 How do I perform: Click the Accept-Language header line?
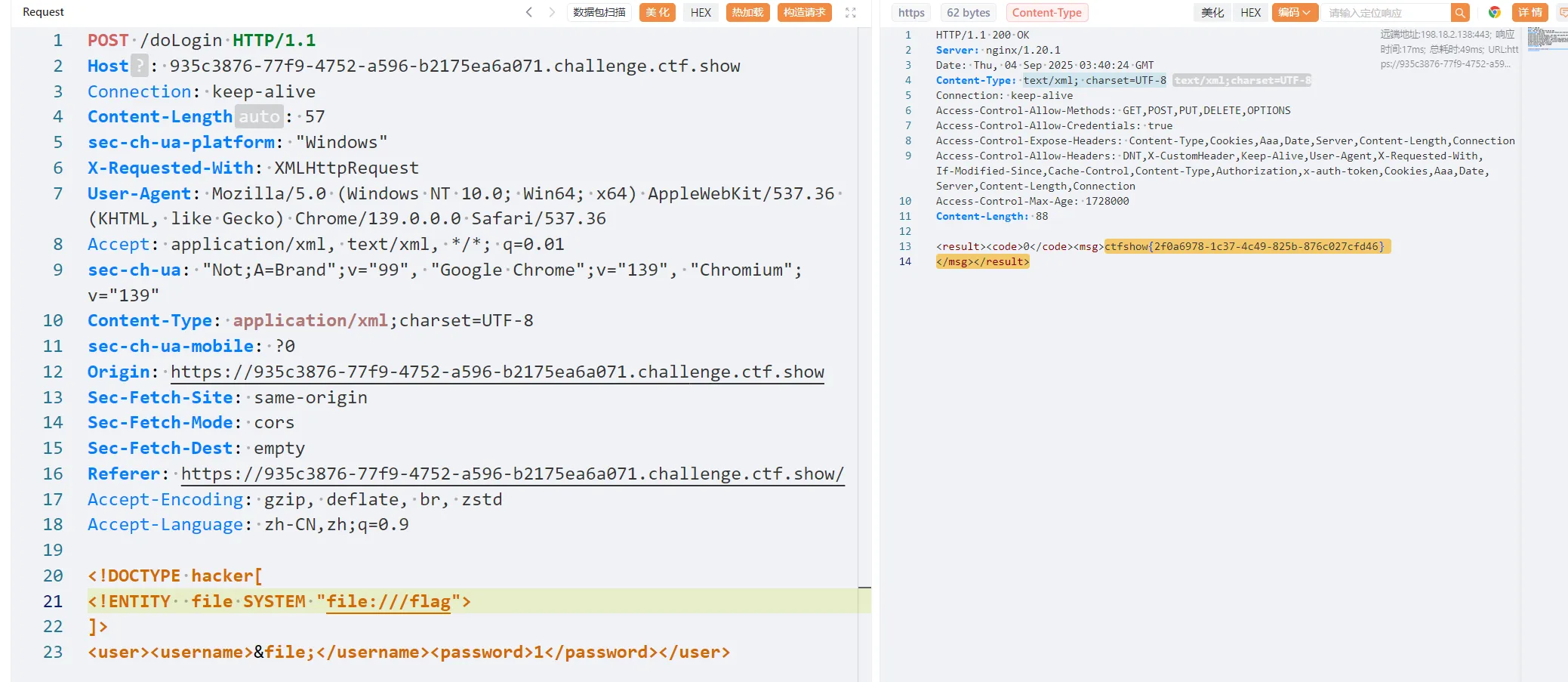point(248,524)
